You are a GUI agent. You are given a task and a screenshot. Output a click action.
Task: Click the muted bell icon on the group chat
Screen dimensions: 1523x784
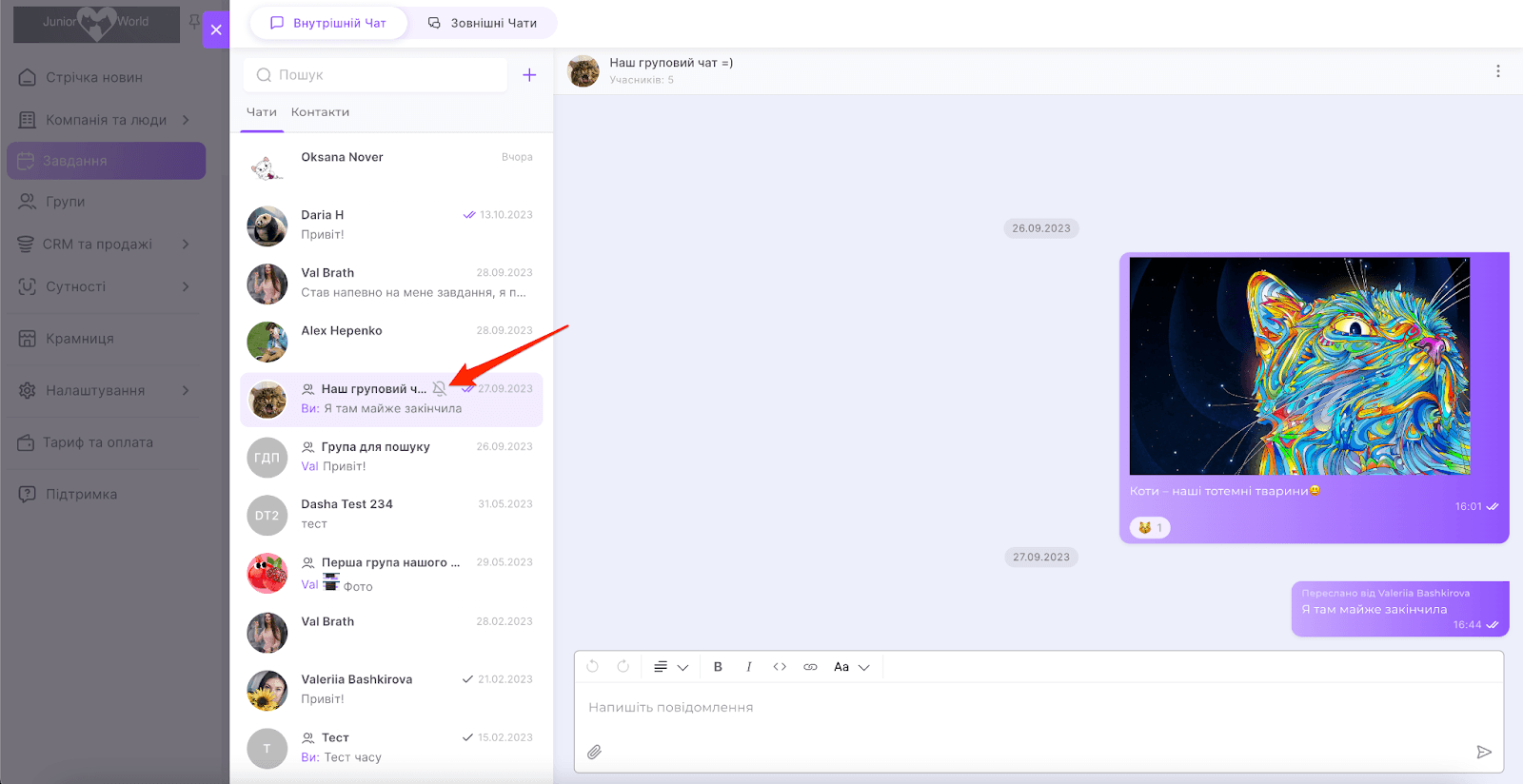[x=439, y=388]
